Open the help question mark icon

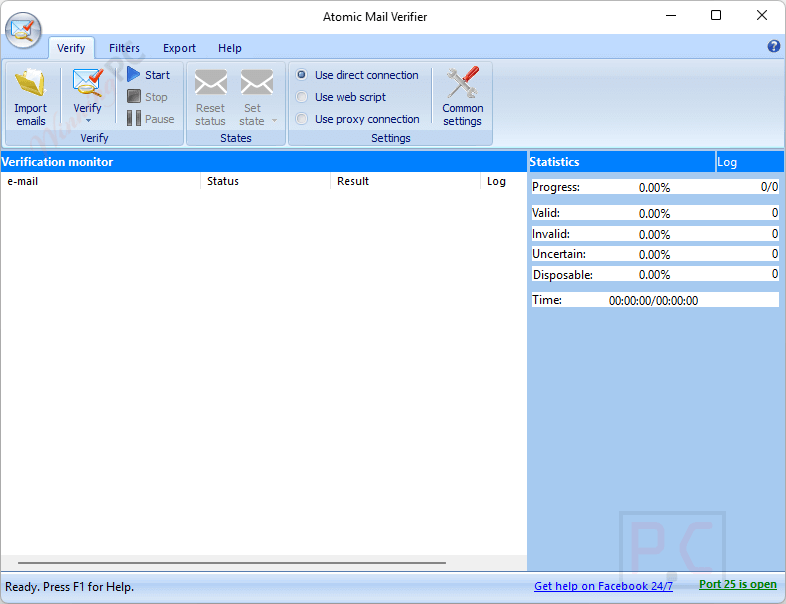(773, 47)
